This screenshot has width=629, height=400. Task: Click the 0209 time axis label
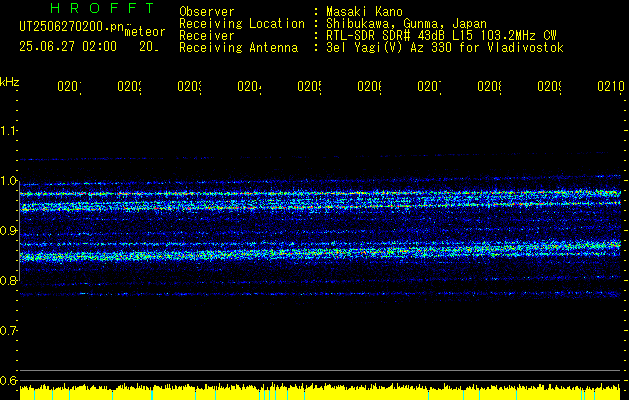point(549,86)
